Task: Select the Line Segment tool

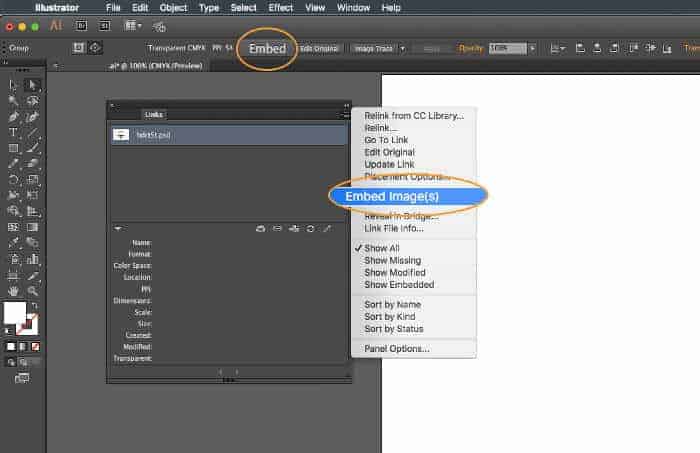Action: click(32, 133)
